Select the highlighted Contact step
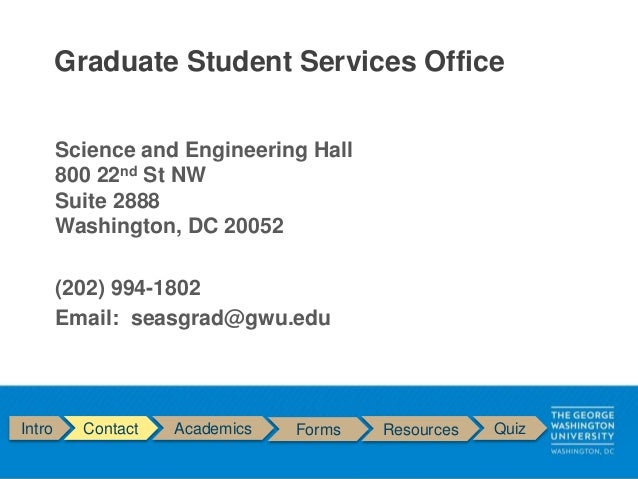The width and height of the screenshot is (638, 479). click(111, 428)
